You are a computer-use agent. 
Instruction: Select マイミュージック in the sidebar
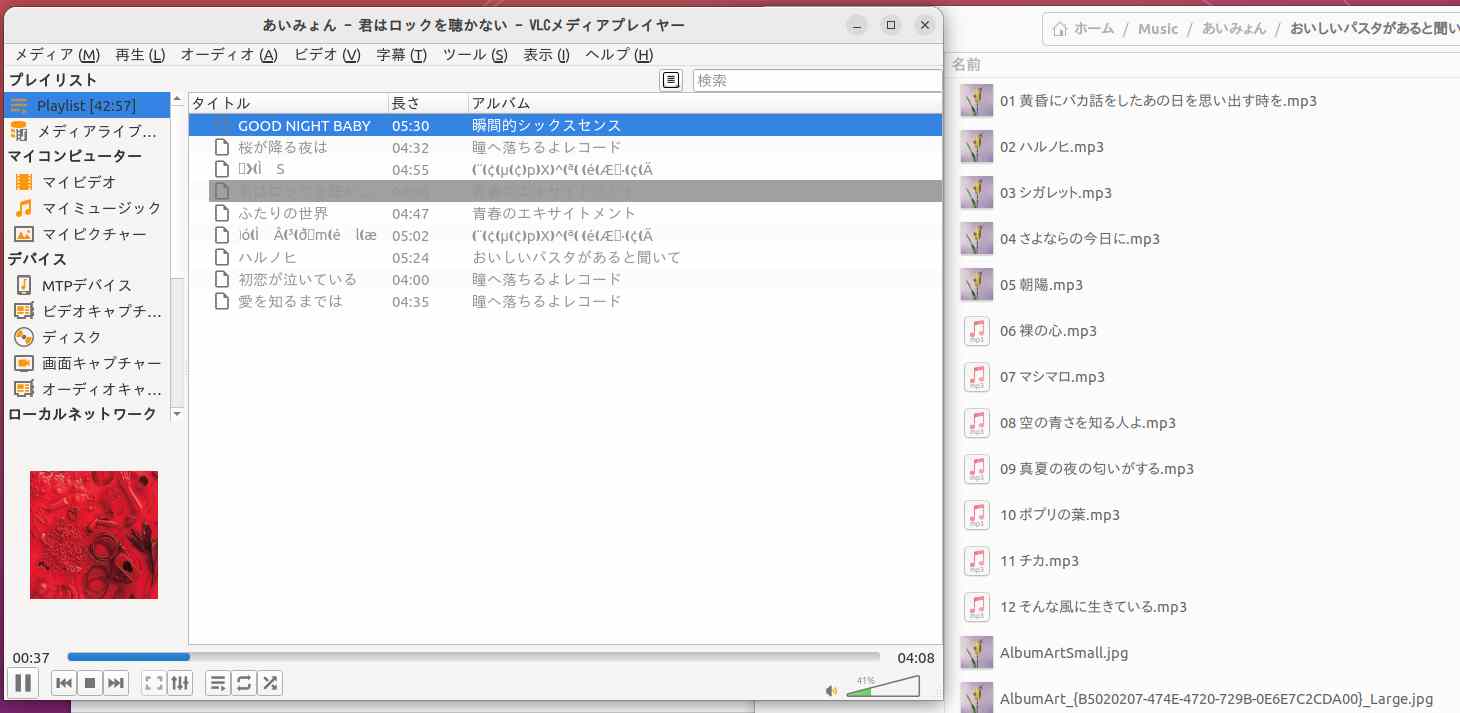pyautogui.click(x=100, y=208)
